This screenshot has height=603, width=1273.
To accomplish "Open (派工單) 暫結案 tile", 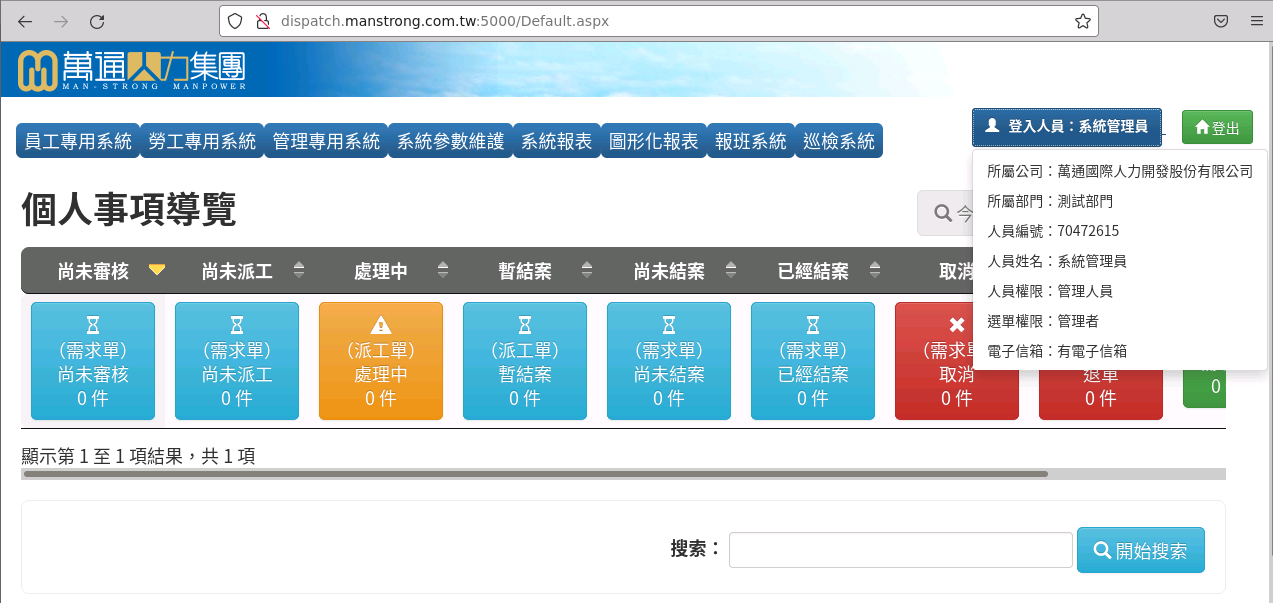I will tap(525, 361).
